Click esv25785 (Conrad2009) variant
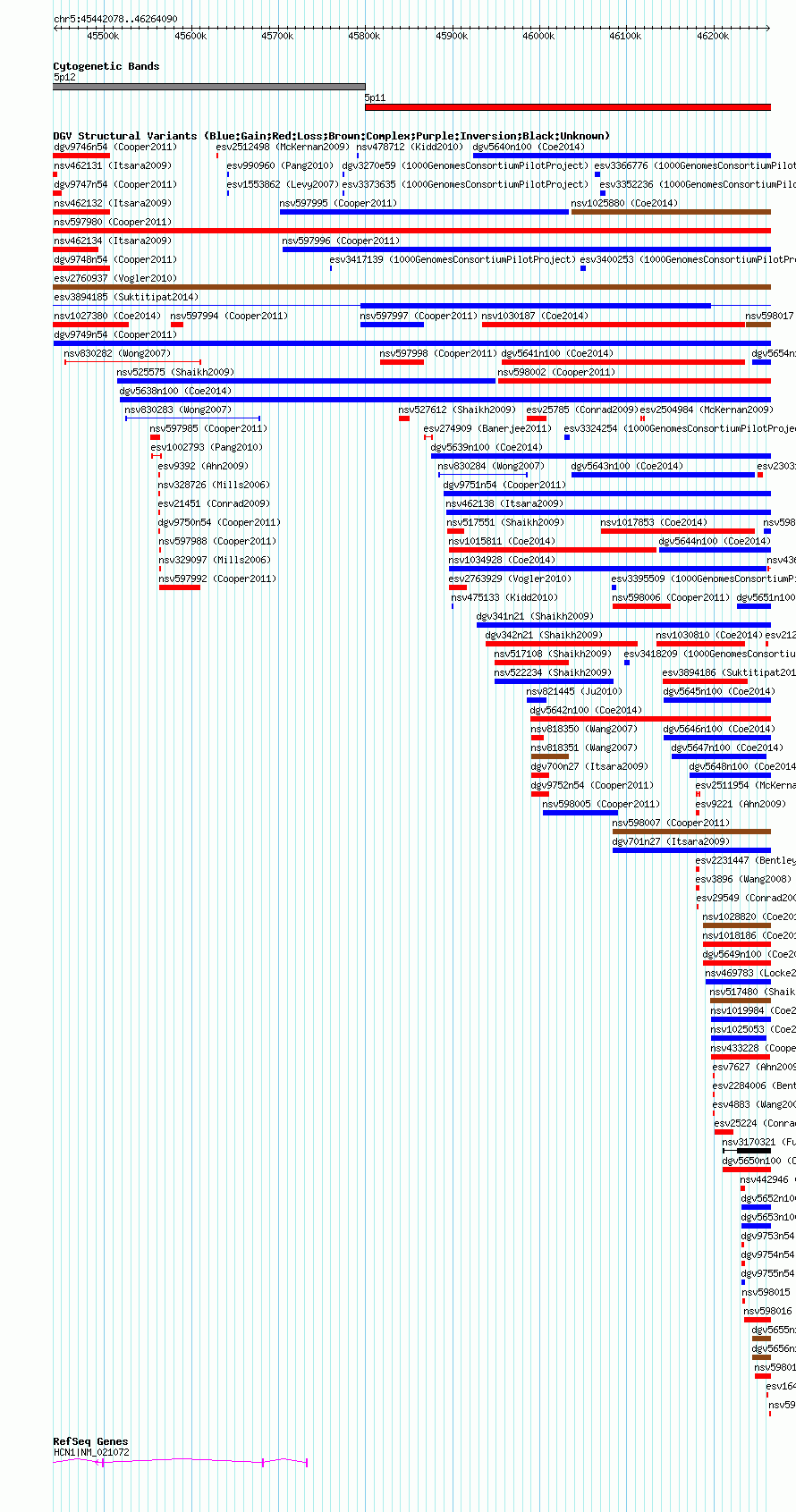796x1512 pixels. coord(537,418)
